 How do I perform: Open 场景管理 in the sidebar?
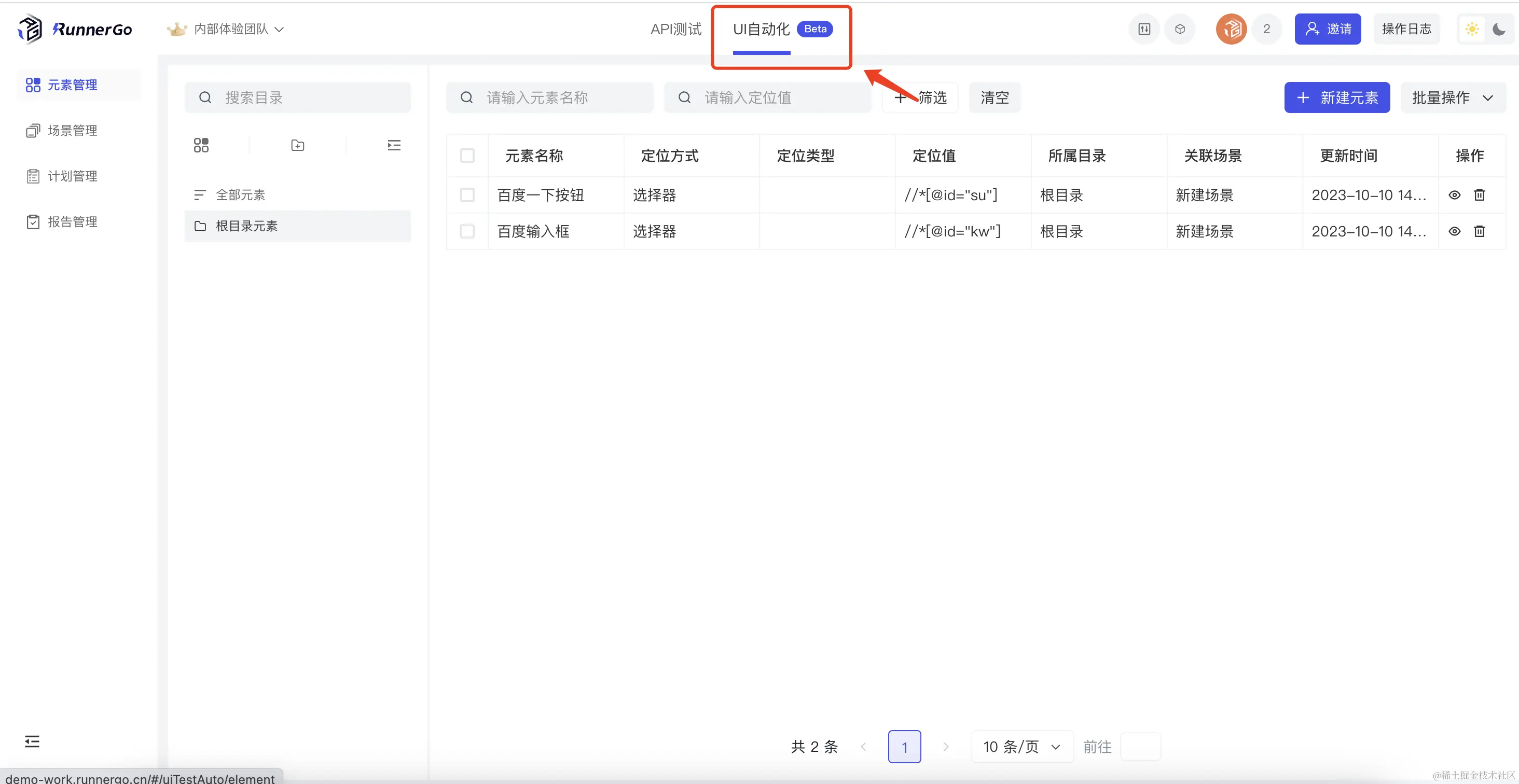[x=72, y=130]
